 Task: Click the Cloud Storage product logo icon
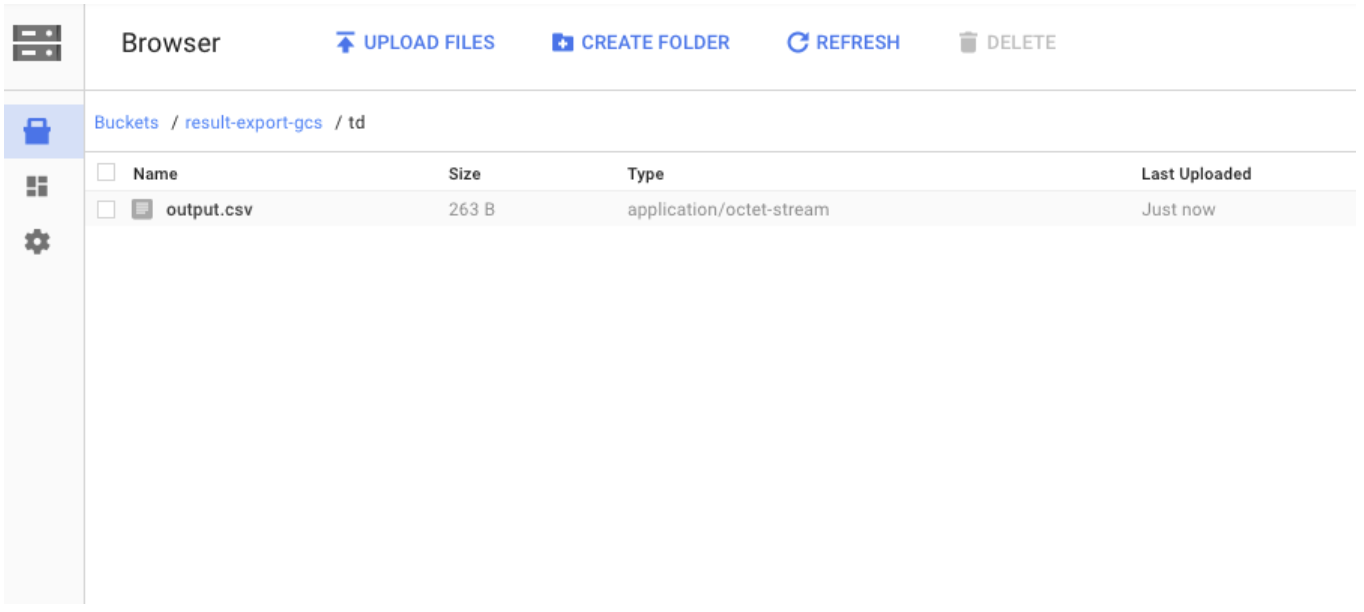pyautogui.click(x=37, y=43)
